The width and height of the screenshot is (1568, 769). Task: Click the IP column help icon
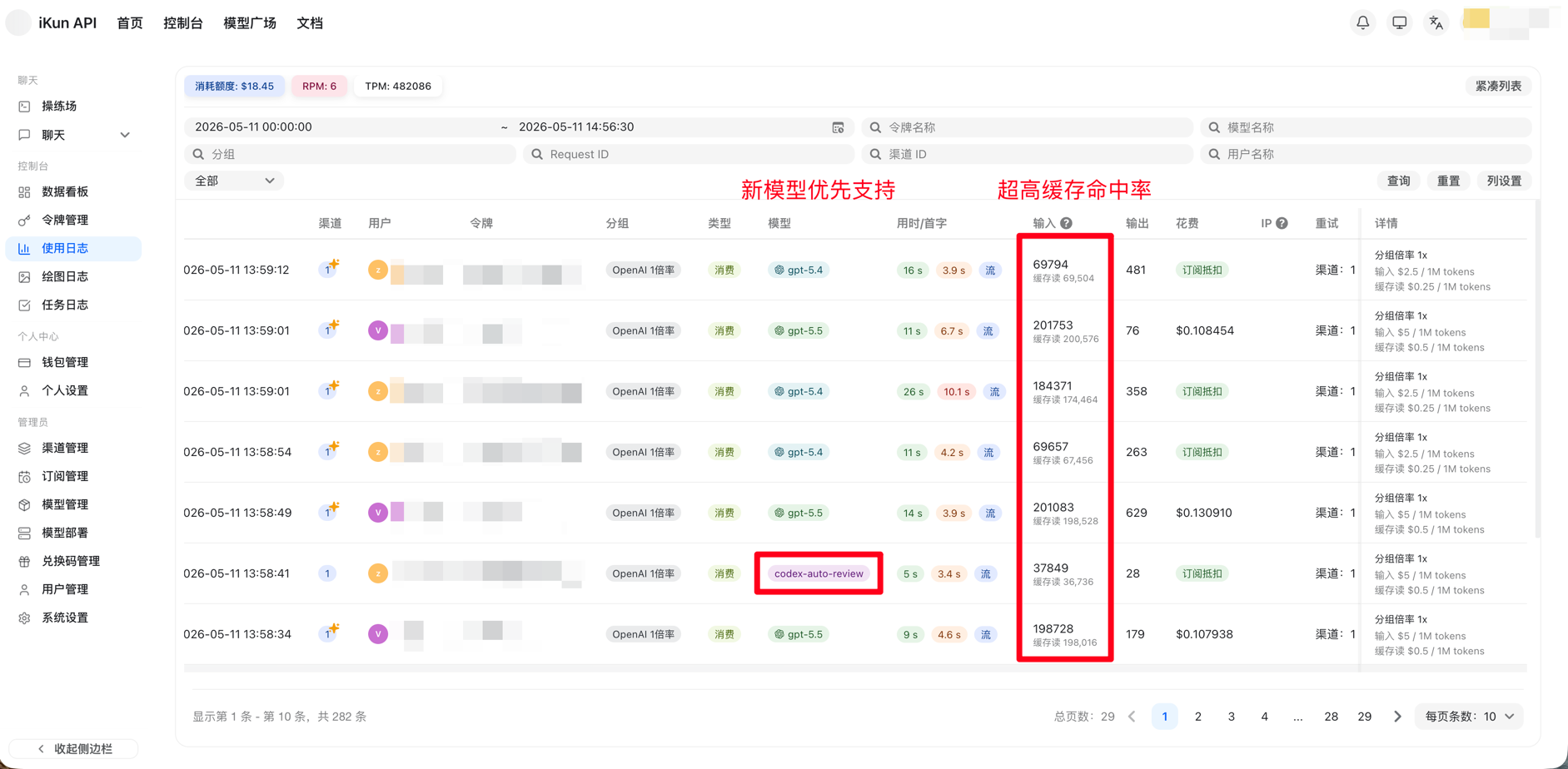[x=1282, y=223]
